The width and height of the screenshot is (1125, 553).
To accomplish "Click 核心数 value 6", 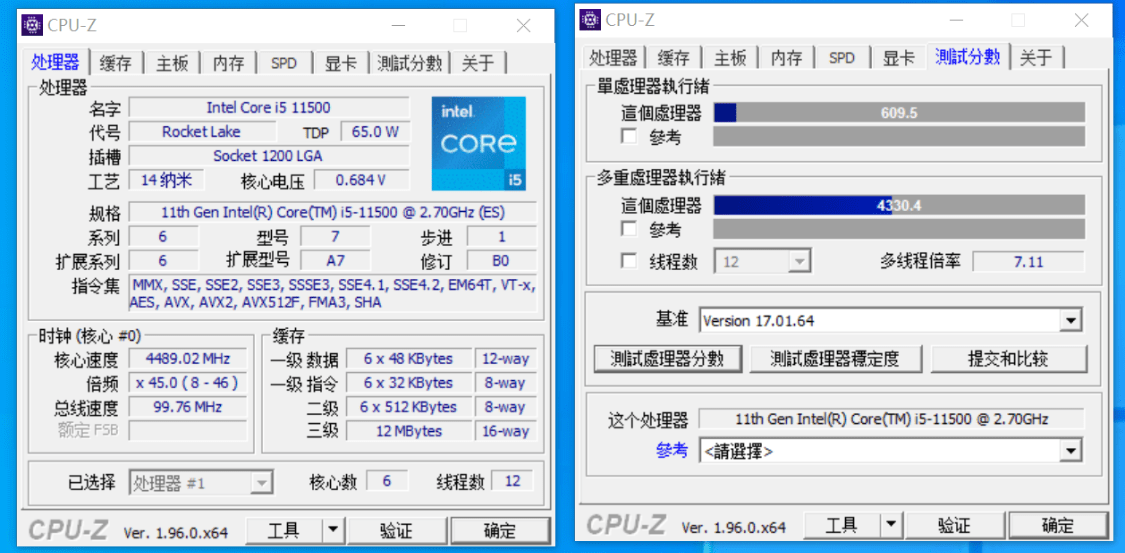I will coord(387,481).
